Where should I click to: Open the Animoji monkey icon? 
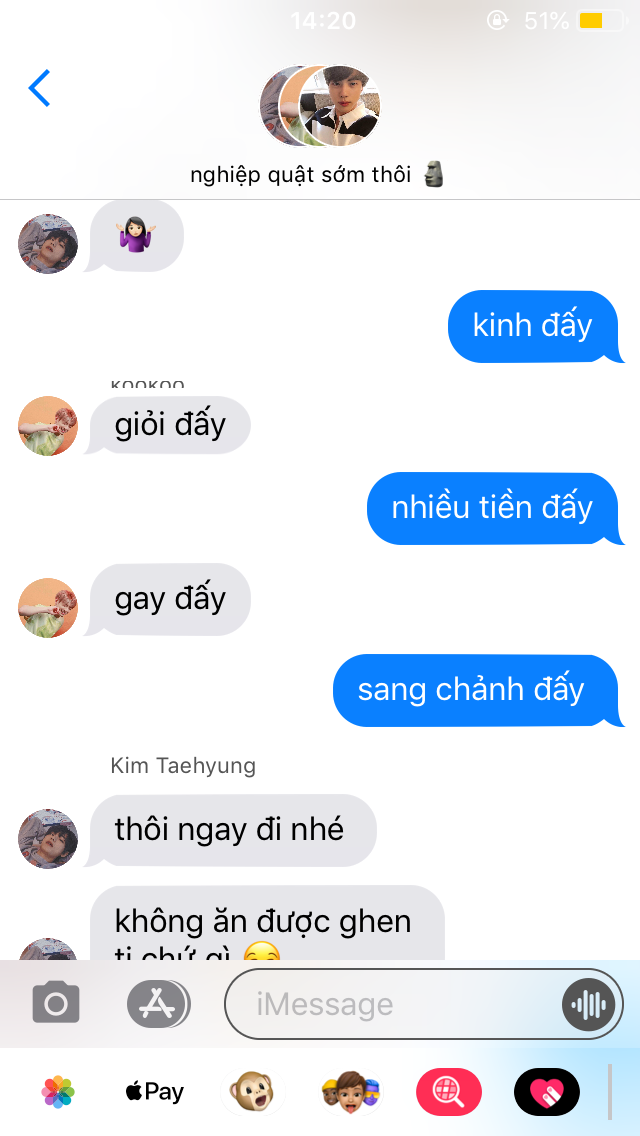[252, 1092]
